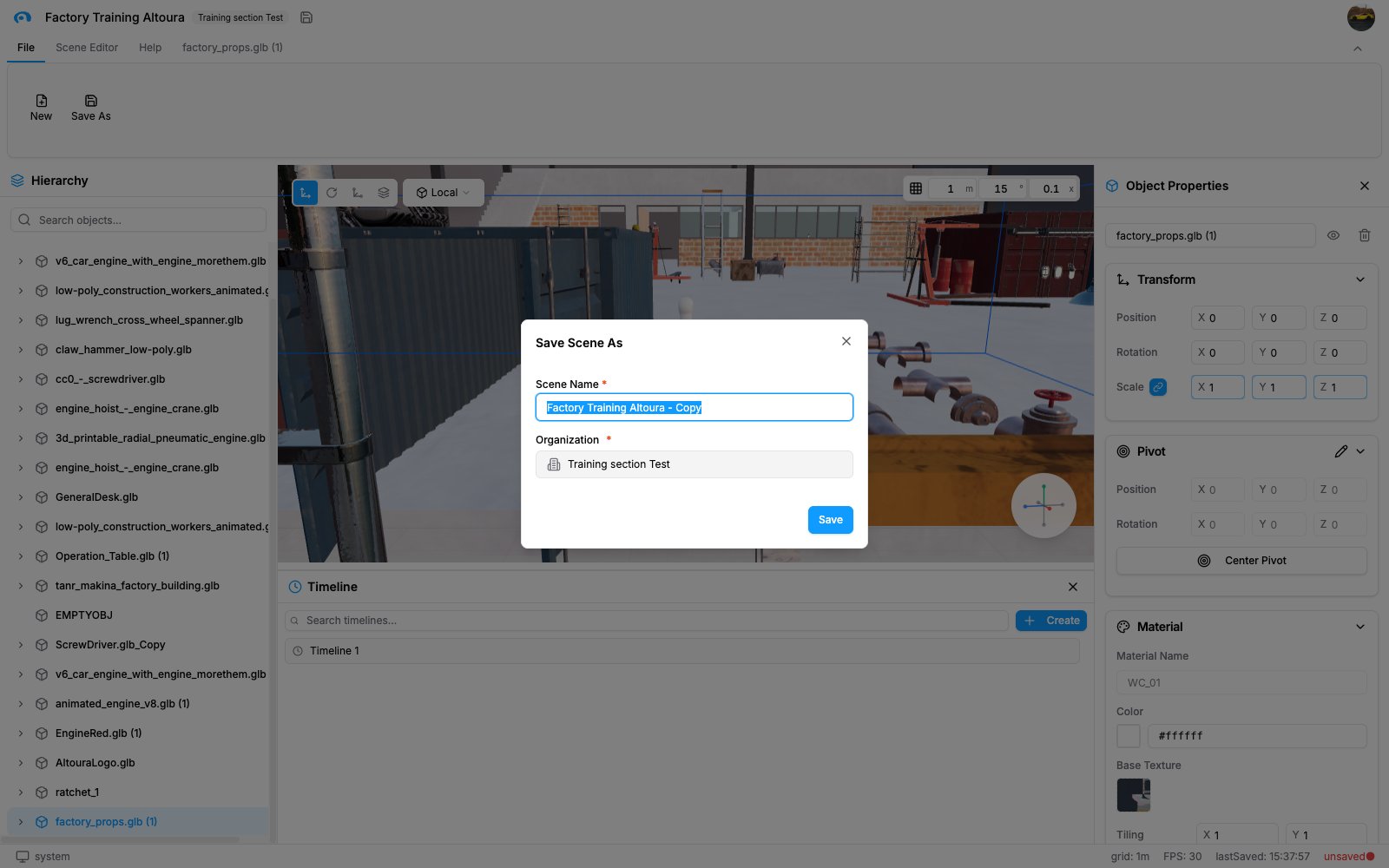
Task: Expand the Operation_Table.glb (1) node
Action: [21, 556]
